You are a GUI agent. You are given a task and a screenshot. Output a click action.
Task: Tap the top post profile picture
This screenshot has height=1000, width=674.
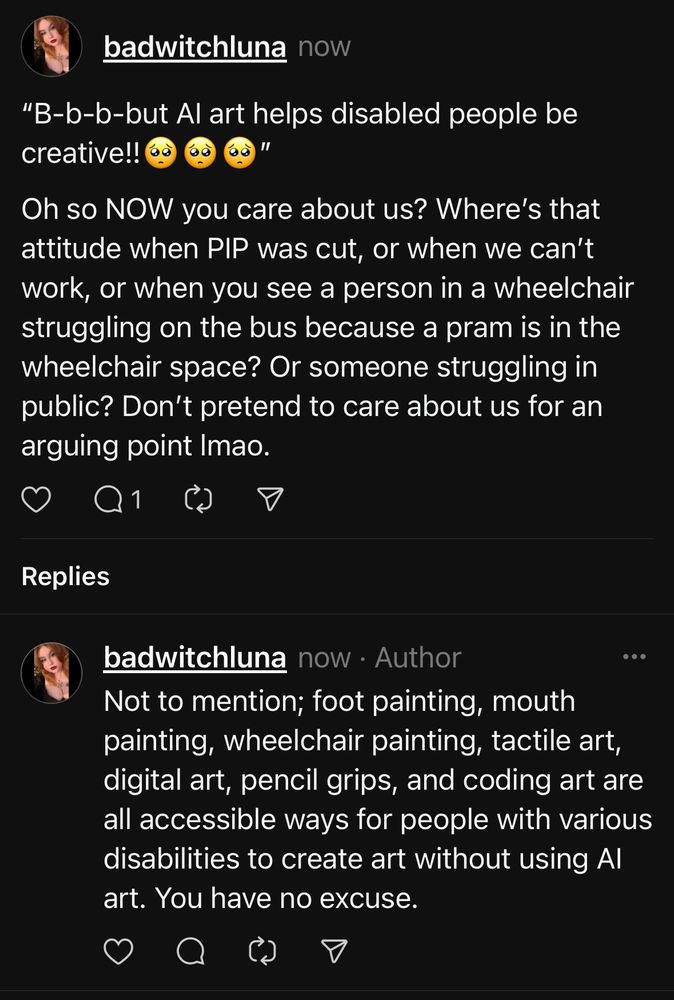tap(52, 46)
